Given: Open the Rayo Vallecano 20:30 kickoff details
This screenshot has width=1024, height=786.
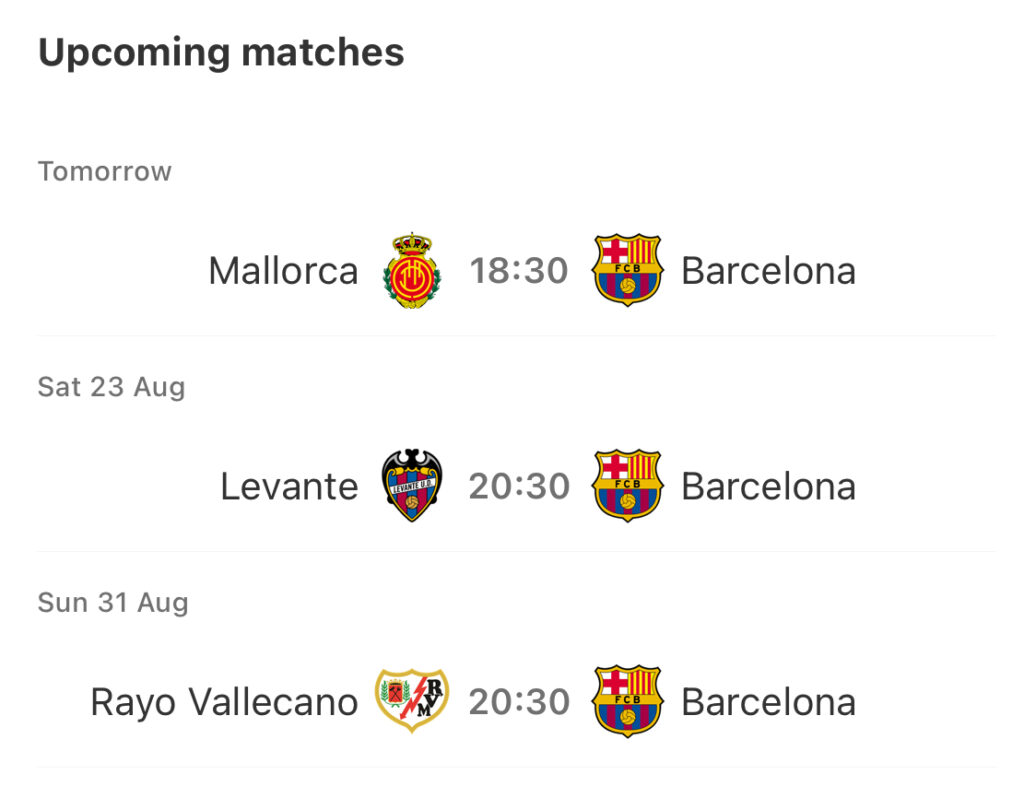Looking at the screenshot, I should (519, 702).
